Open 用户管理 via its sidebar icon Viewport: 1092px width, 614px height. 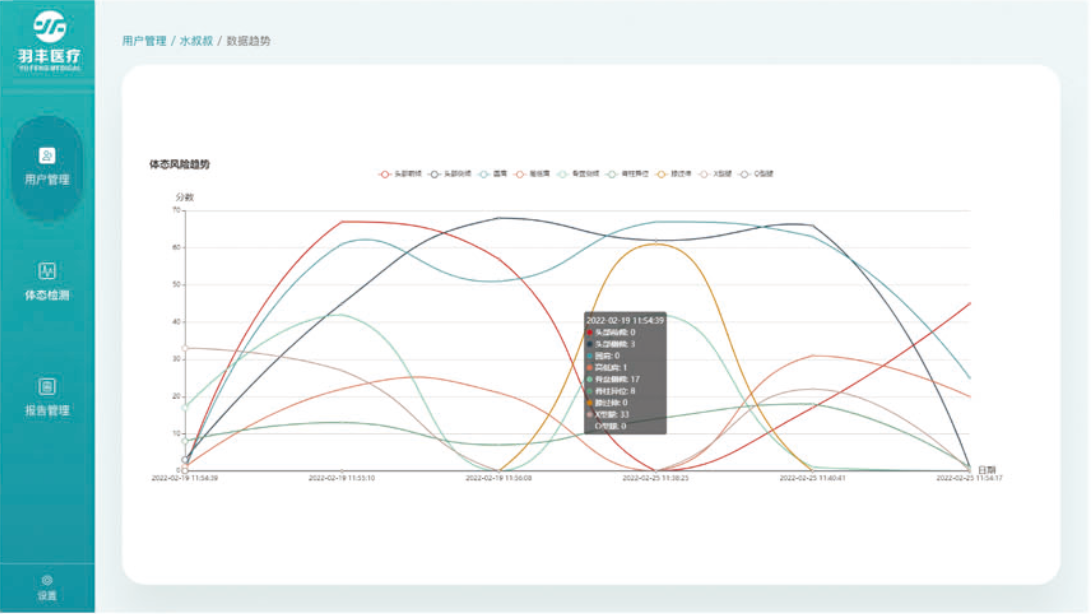coord(47,156)
